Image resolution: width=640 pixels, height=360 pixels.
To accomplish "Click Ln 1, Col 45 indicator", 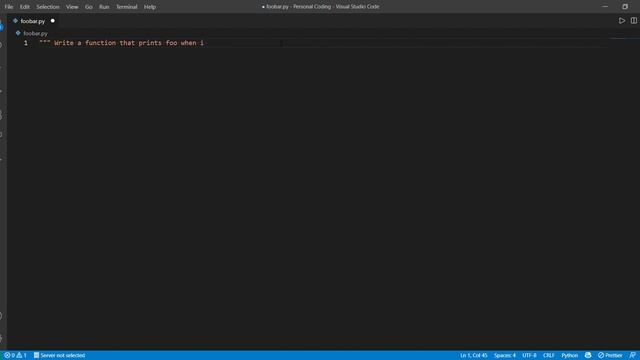I will 473,355.
